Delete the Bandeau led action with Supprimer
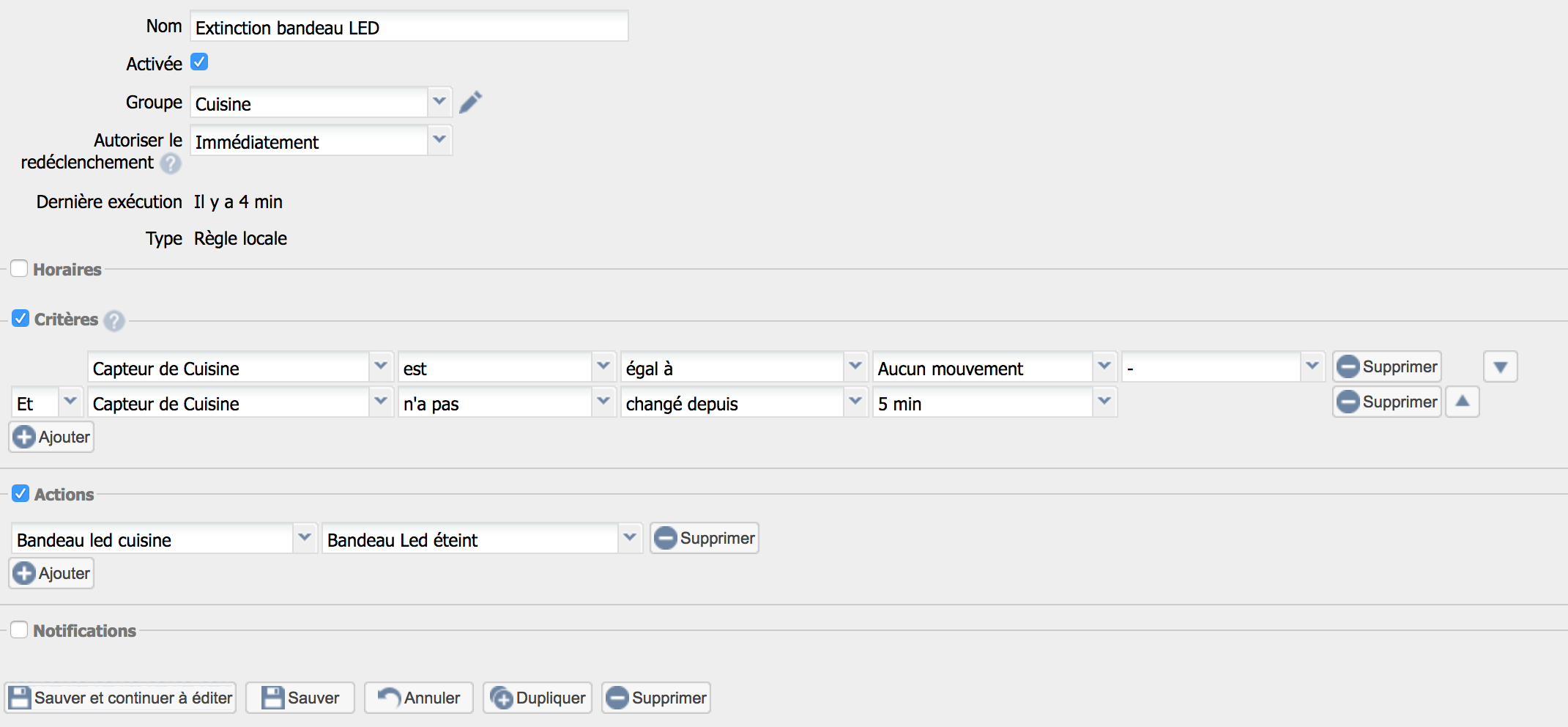This screenshot has width=1568, height=727. click(x=704, y=538)
